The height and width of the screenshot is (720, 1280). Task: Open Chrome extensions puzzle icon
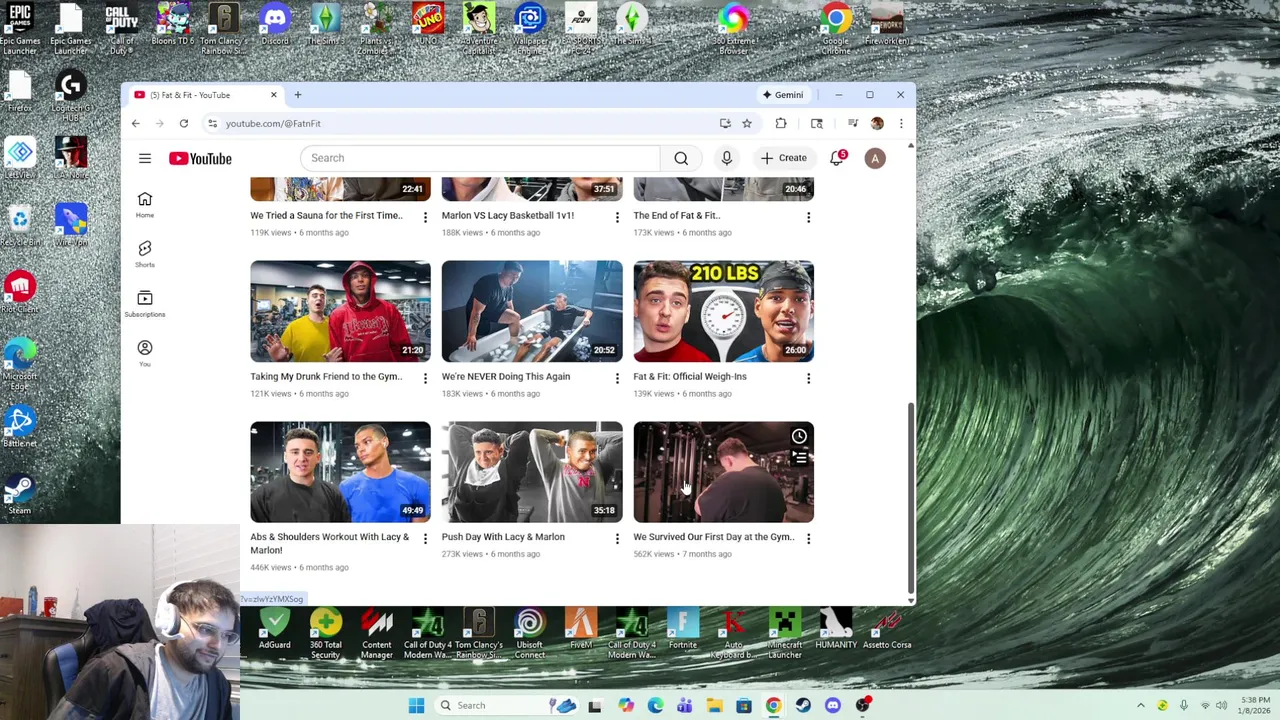[781, 123]
